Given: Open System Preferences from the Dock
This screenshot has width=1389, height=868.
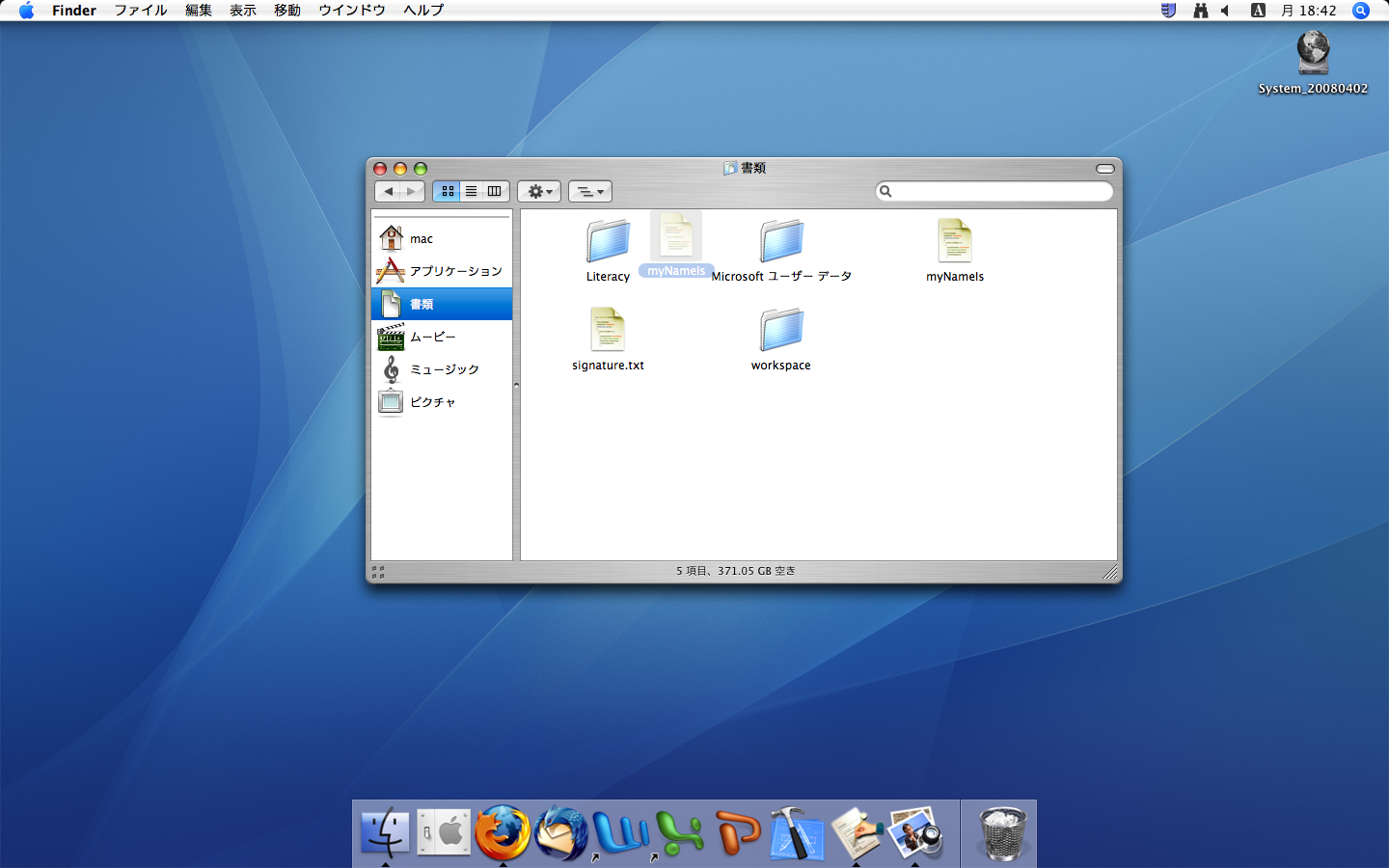Looking at the screenshot, I should (444, 832).
